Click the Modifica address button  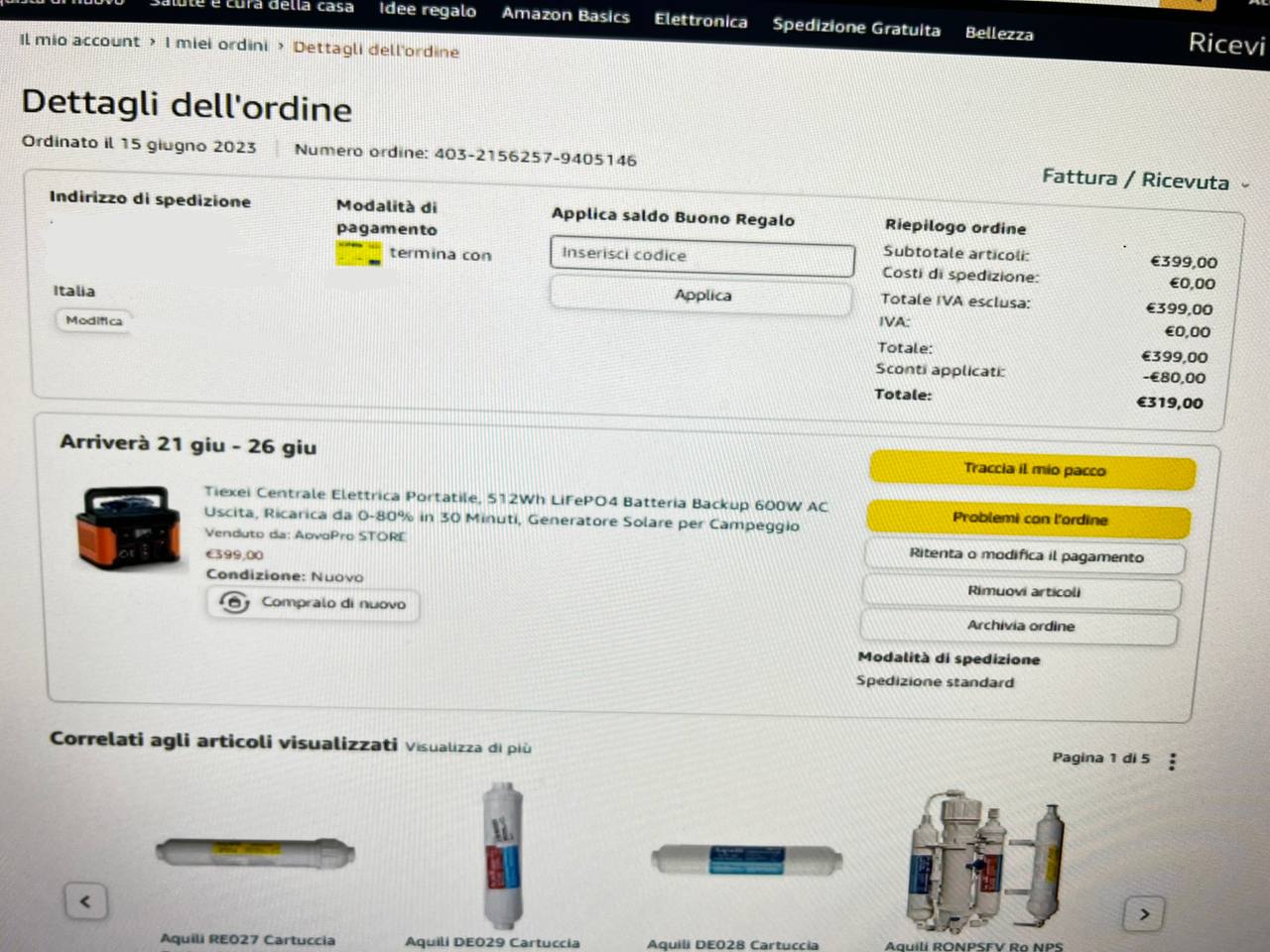pyautogui.click(x=94, y=320)
